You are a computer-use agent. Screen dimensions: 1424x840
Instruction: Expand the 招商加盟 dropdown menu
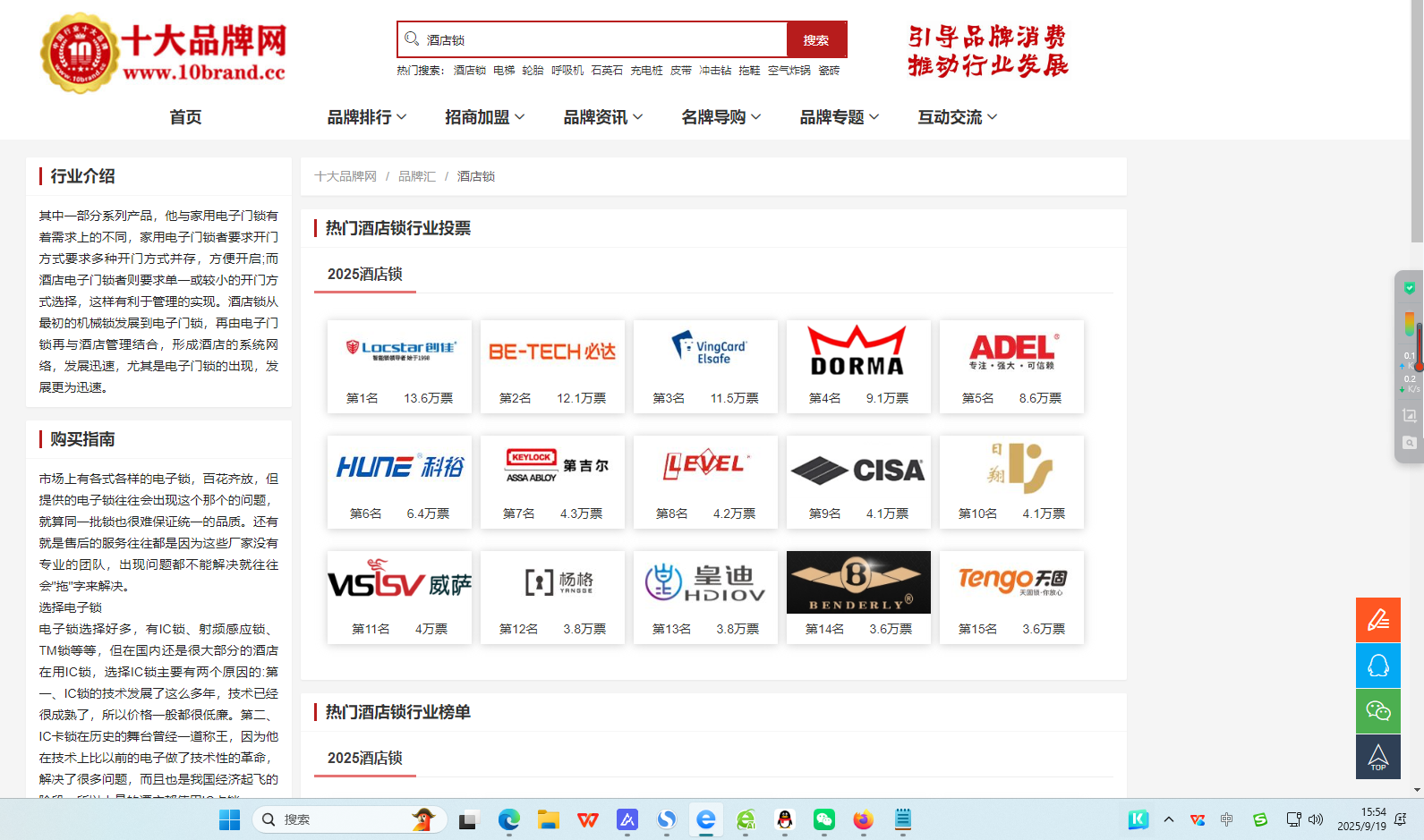[485, 117]
